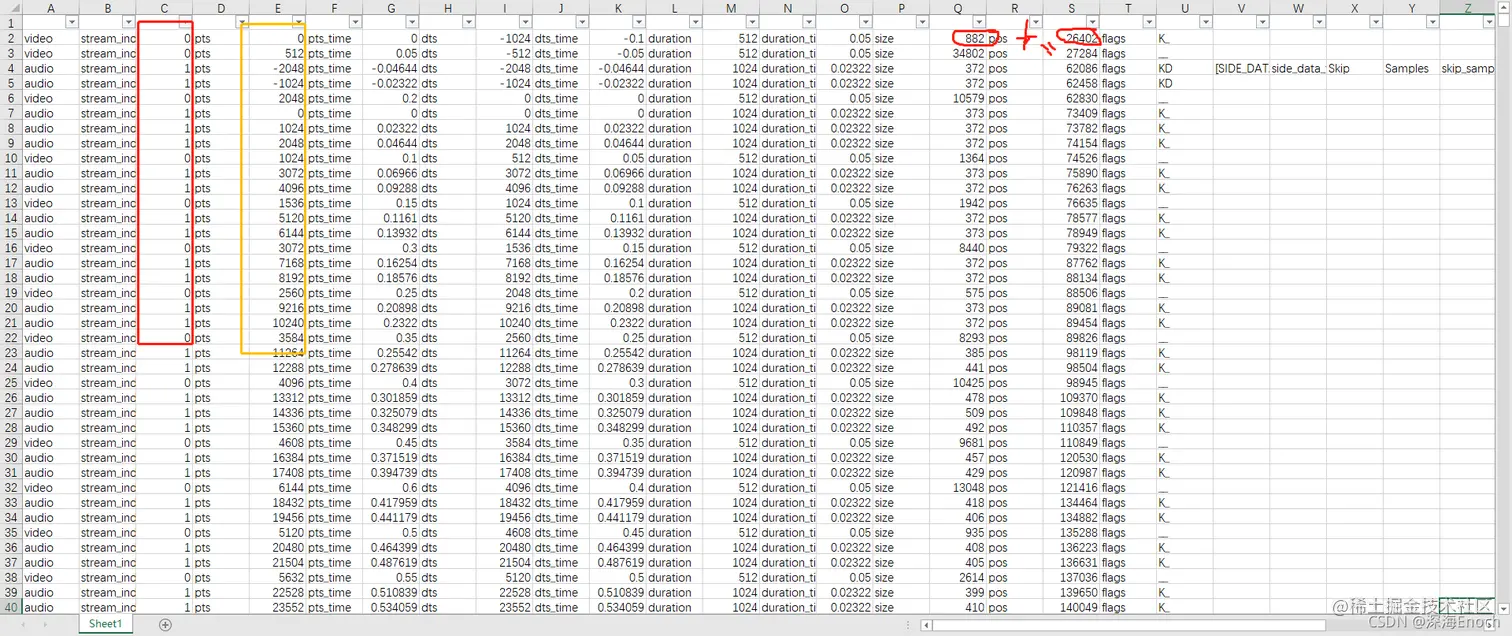Select column header S
The width and height of the screenshot is (1512, 636).
1072,8
